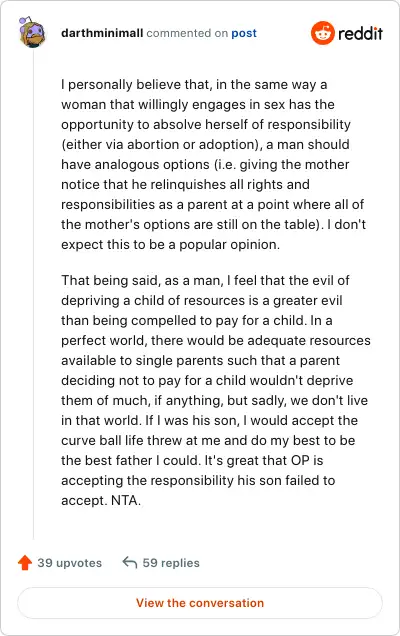Upvote using the orange arrow icon
Viewport: 400px width, 636px height.
pyautogui.click(x=25, y=563)
